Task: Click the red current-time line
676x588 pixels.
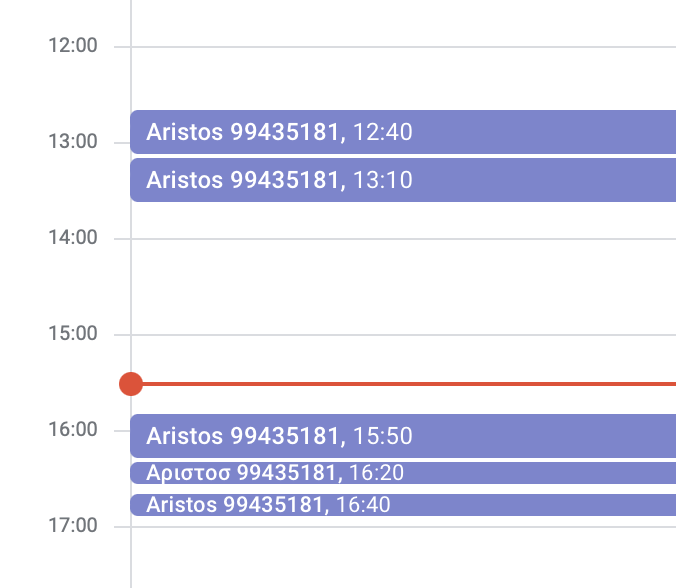Action: click(x=409, y=384)
